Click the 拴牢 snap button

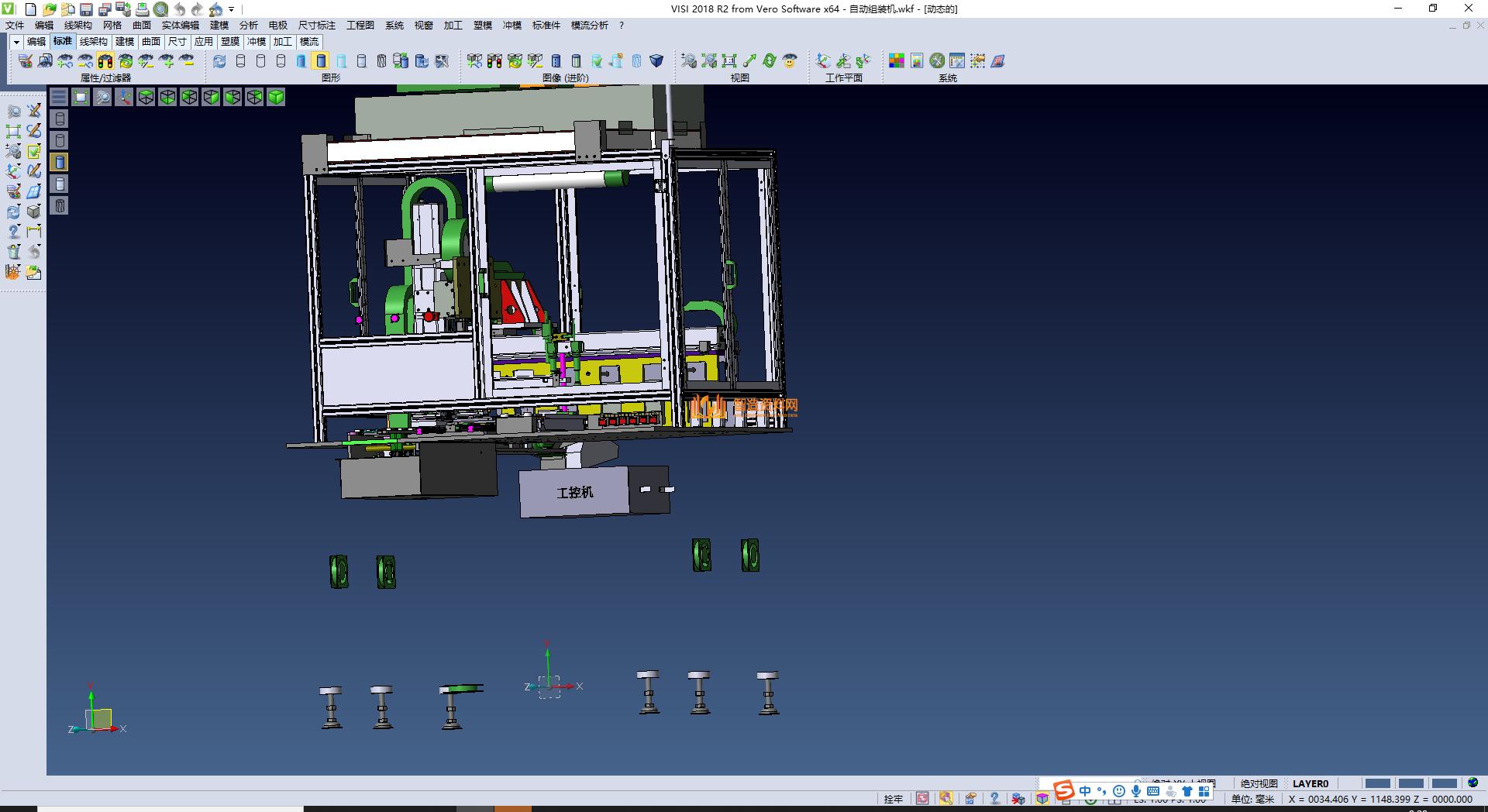[x=893, y=799]
